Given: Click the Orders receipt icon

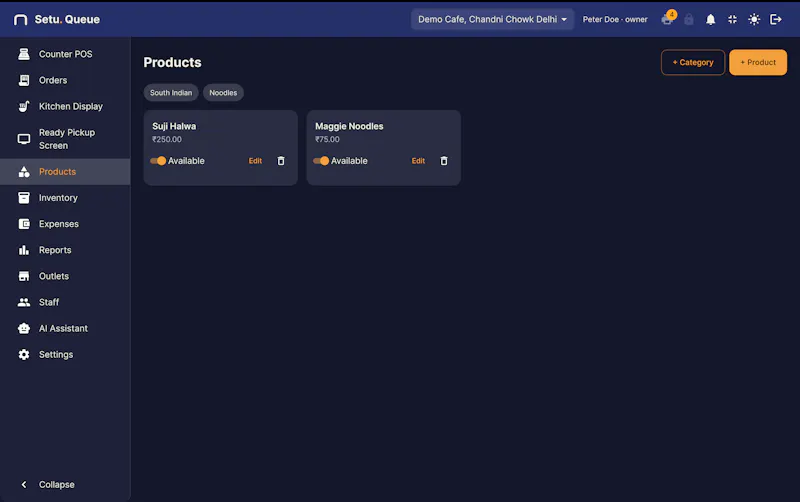Looking at the screenshot, I should coord(24,80).
